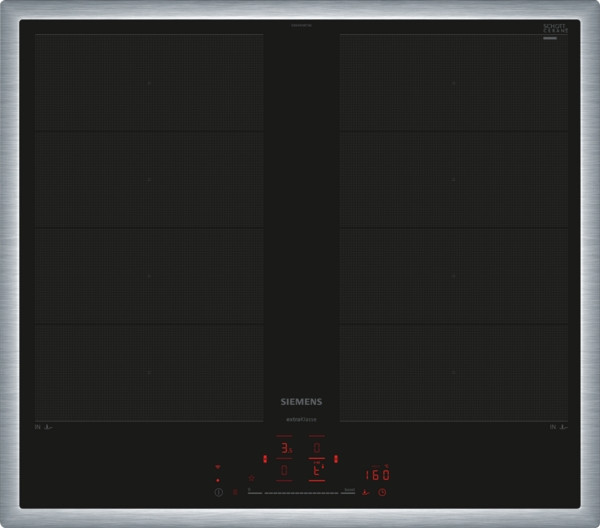Select the rear-left zone showing 0
Image resolution: width=600 pixels, height=528 pixels.
(286, 469)
